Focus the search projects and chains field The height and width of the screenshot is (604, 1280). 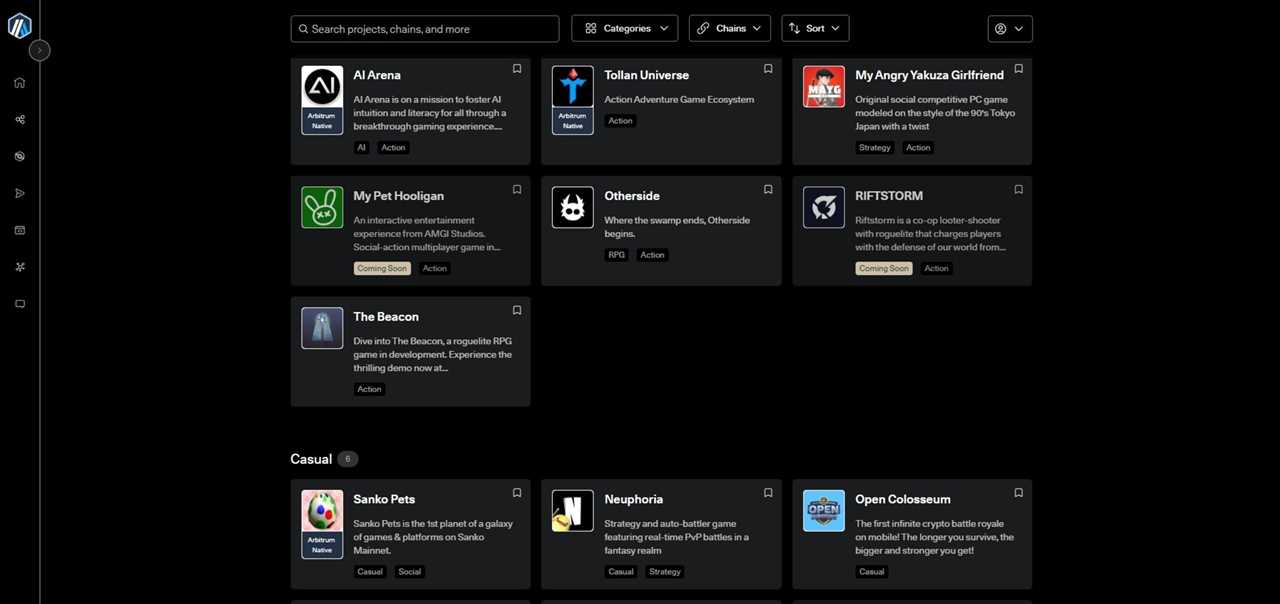[425, 29]
